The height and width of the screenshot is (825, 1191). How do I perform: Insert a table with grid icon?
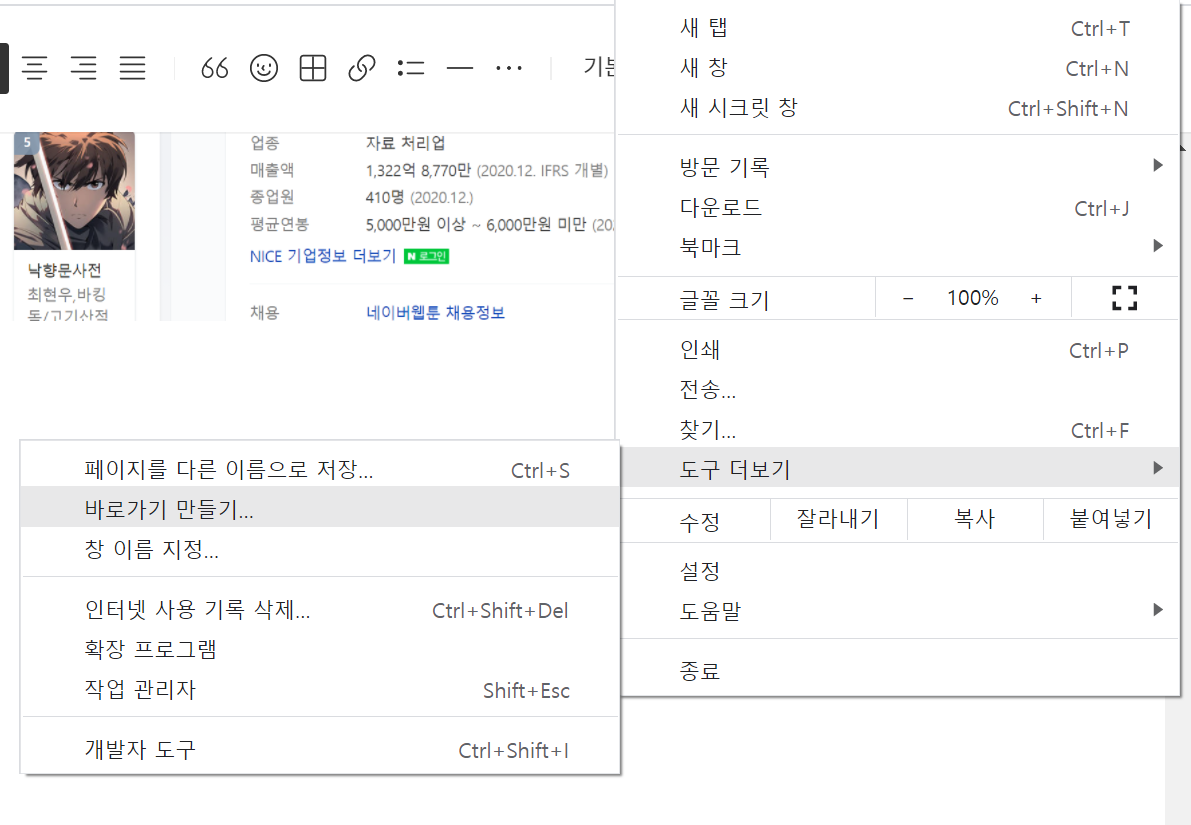[313, 68]
